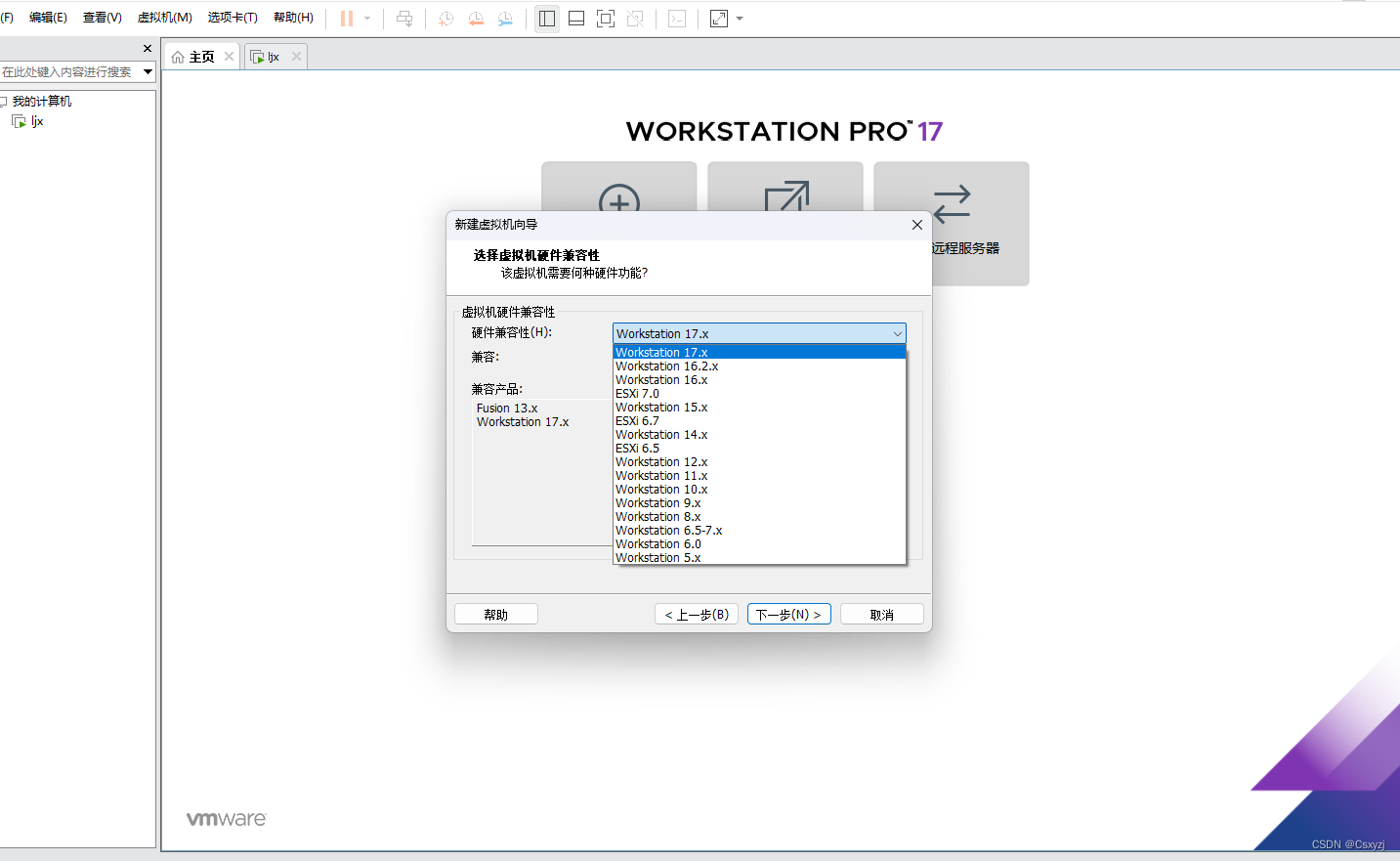Select Workstation 6.0 from the list
This screenshot has height=861, width=1400.
(x=759, y=544)
